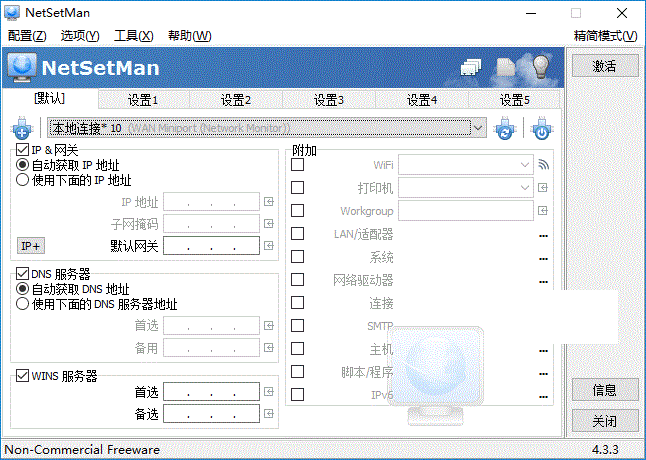Select 使用下面的 IP 地址 radio button
646x460 pixels.
pyautogui.click(x=22, y=180)
